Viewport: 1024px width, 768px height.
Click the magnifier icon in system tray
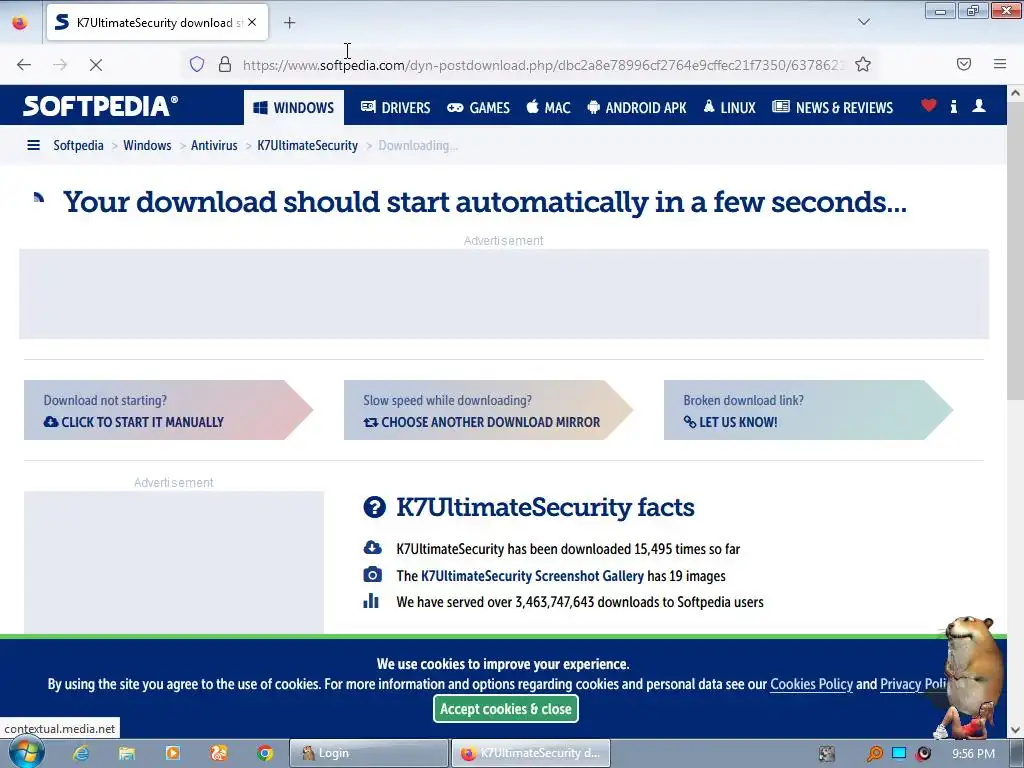click(x=874, y=754)
